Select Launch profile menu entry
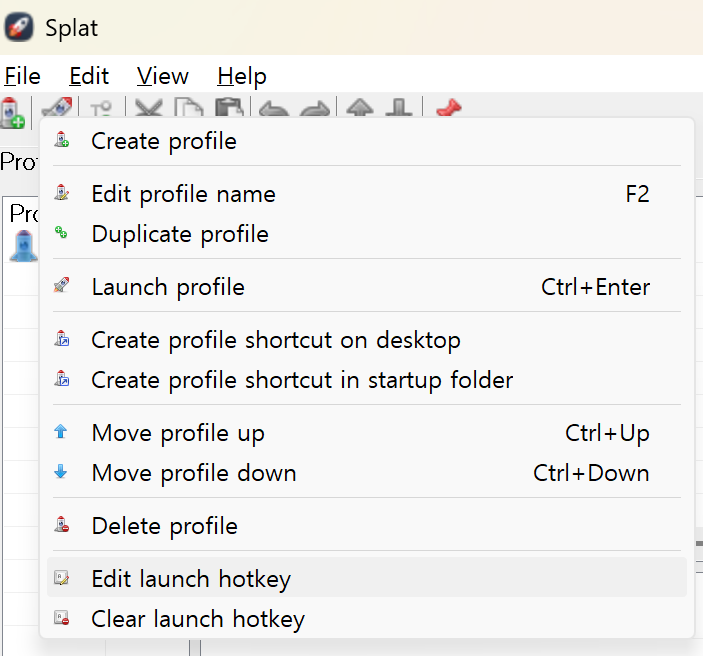 coord(367,287)
